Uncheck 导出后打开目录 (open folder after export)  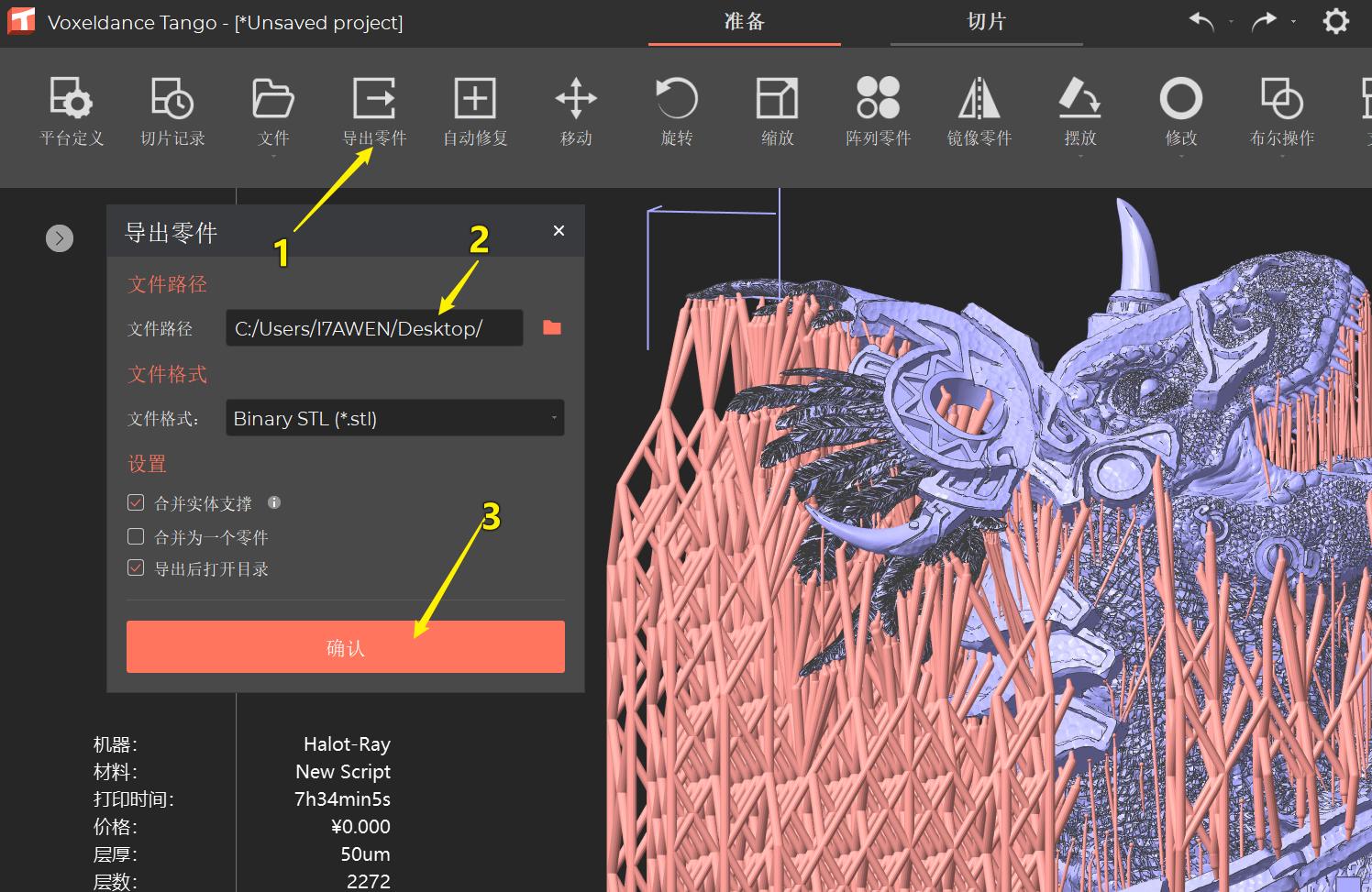tap(135, 568)
